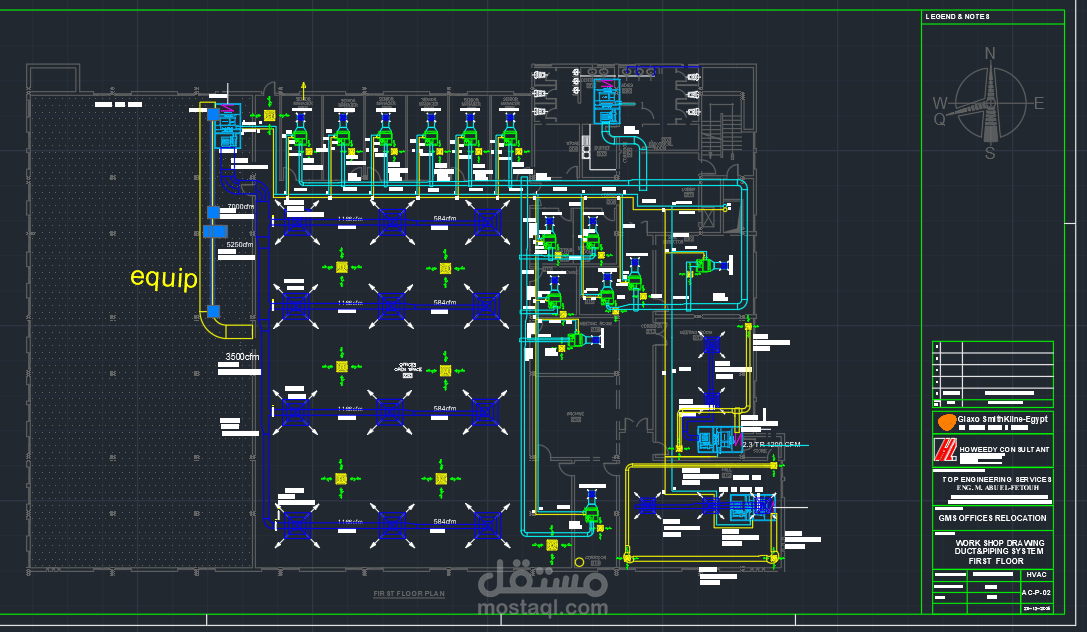This screenshot has width=1087, height=632.
Task: Click the compass letter "E"
Action: 1039,104
